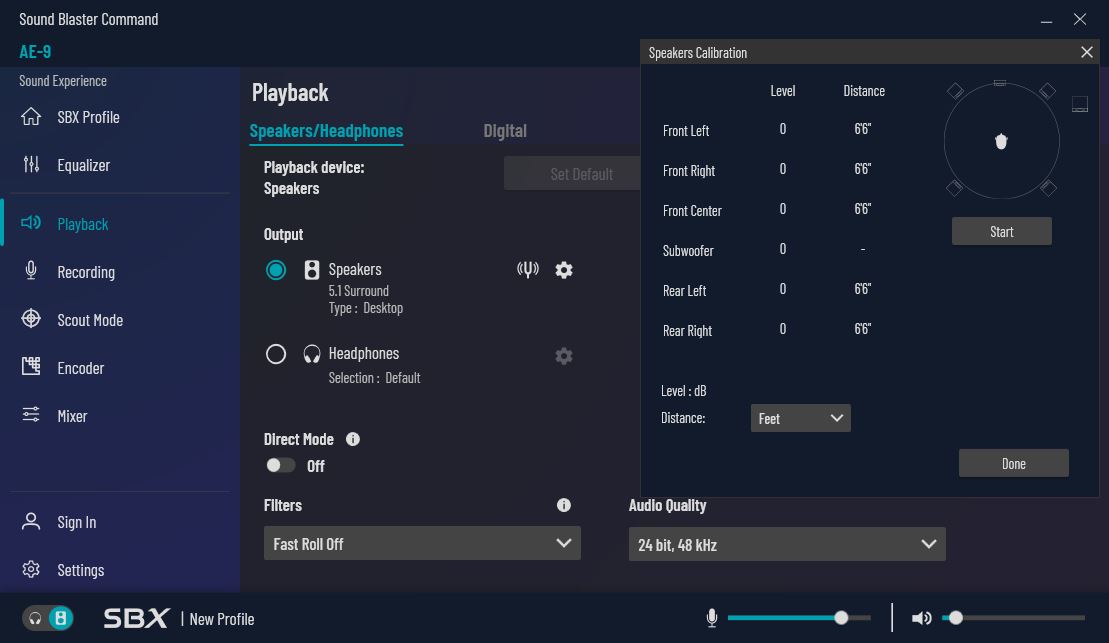Mute the speaker volume icon

(921, 618)
